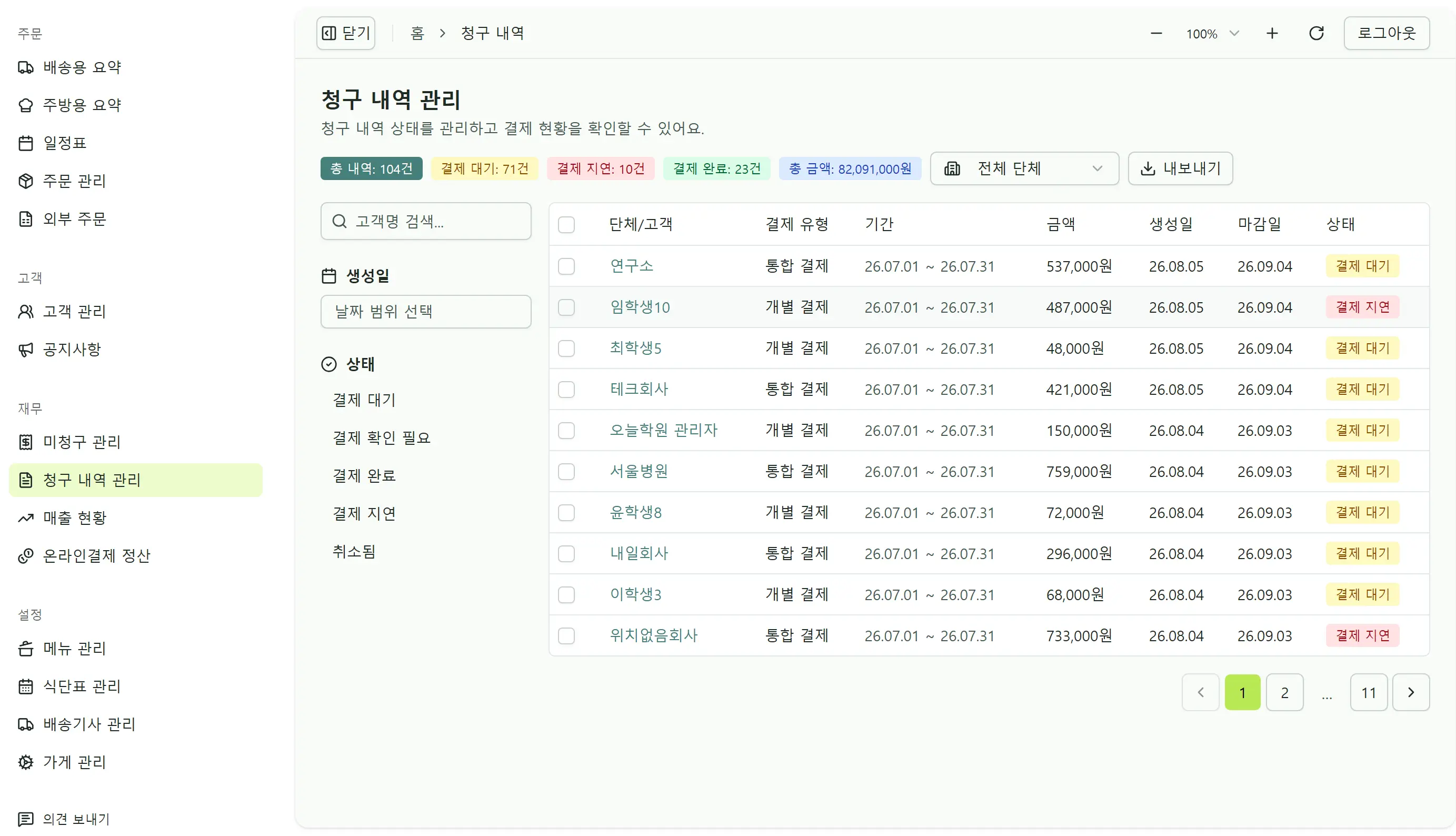Image resolution: width=1456 pixels, height=836 pixels.
Task: Filter by 결제 확인 필요 status
Action: [381, 437]
